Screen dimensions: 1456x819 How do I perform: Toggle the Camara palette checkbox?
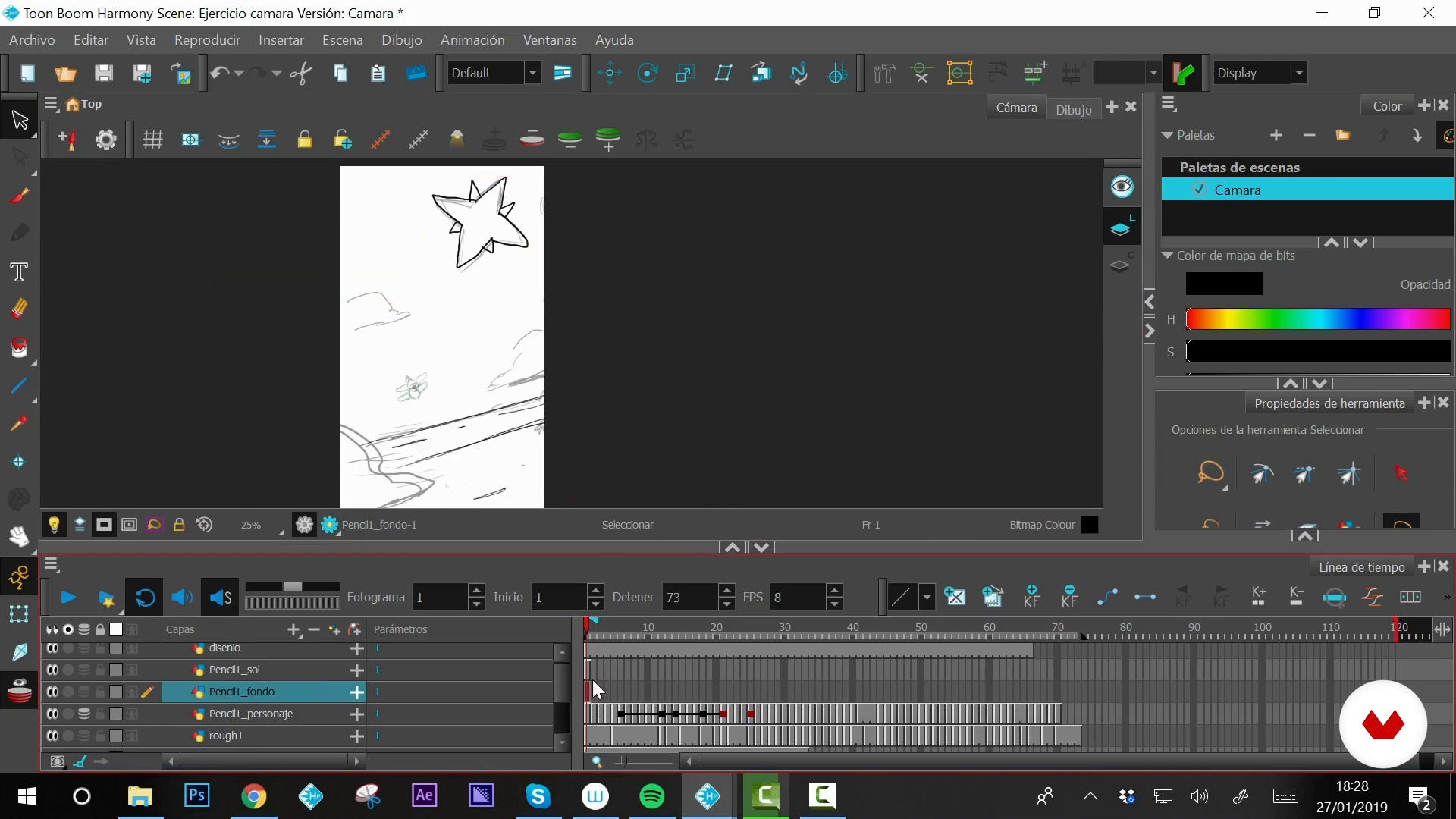coord(1200,190)
